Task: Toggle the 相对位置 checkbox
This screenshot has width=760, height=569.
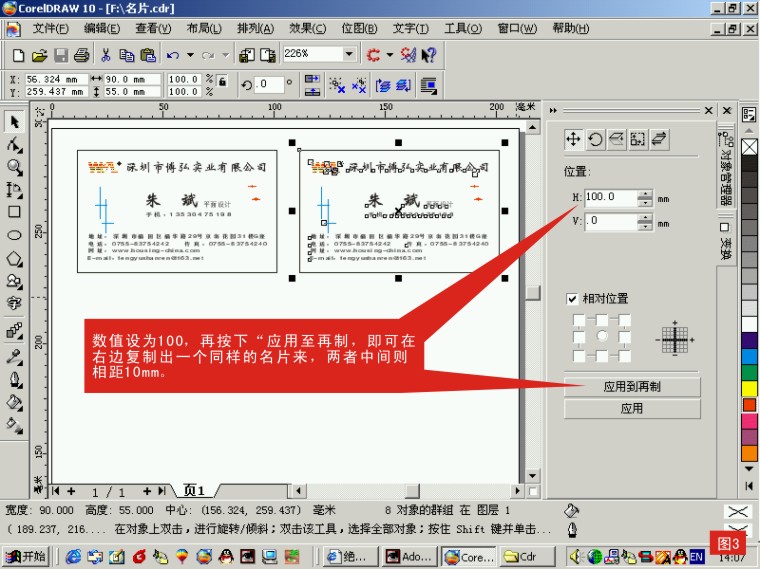Action: coord(572,299)
